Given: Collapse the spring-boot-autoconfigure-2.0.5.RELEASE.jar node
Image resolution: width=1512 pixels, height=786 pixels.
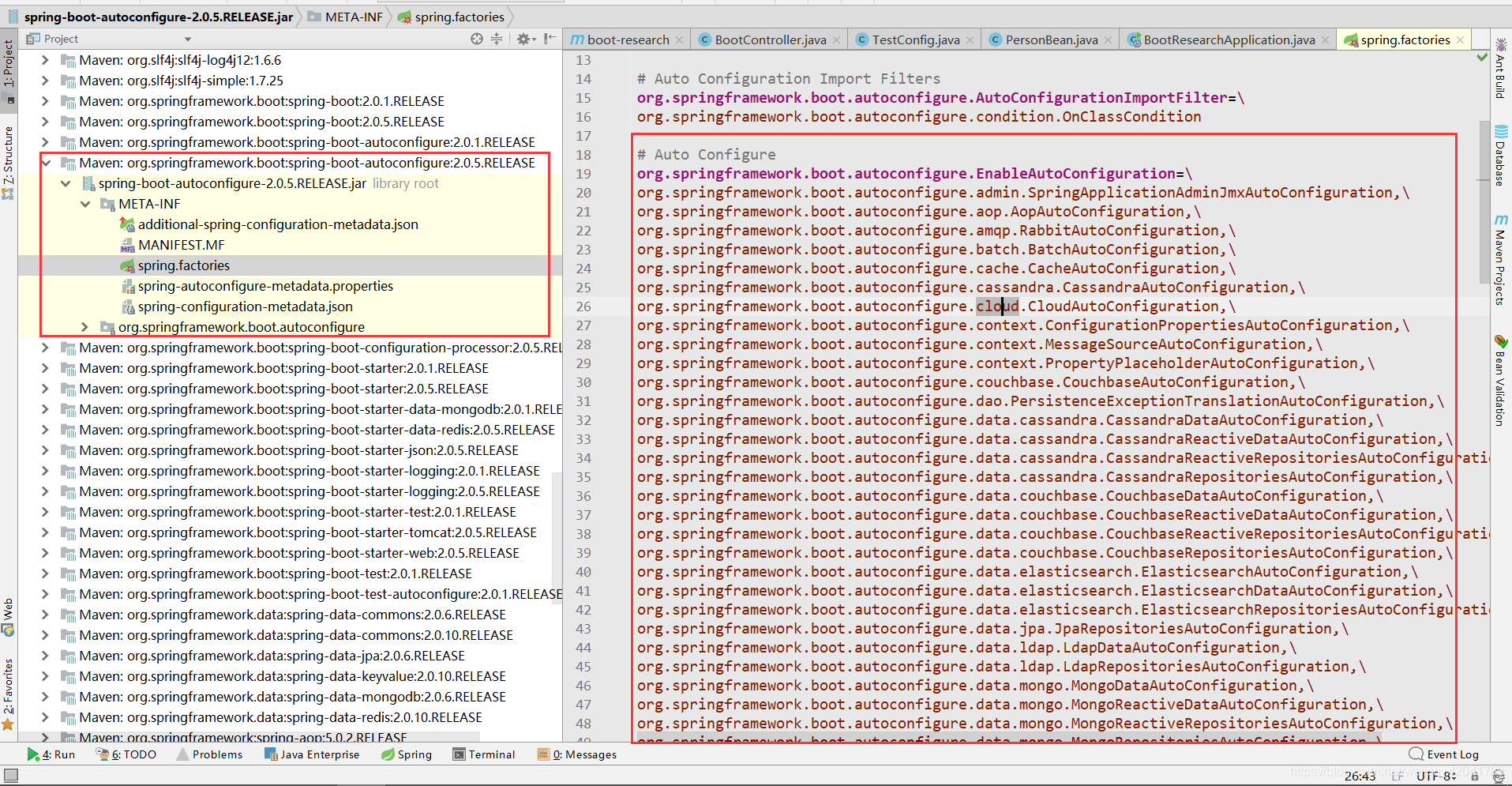Looking at the screenshot, I should coord(66,183).
